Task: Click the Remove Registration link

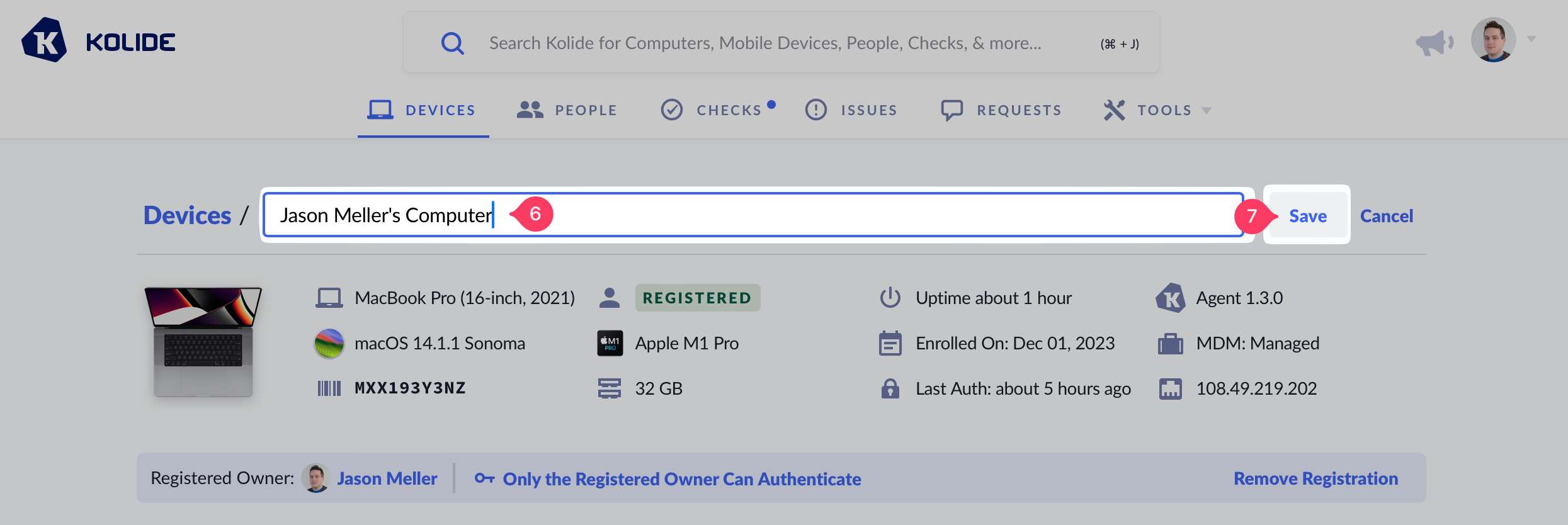Action: click(x=1315, y=478)
